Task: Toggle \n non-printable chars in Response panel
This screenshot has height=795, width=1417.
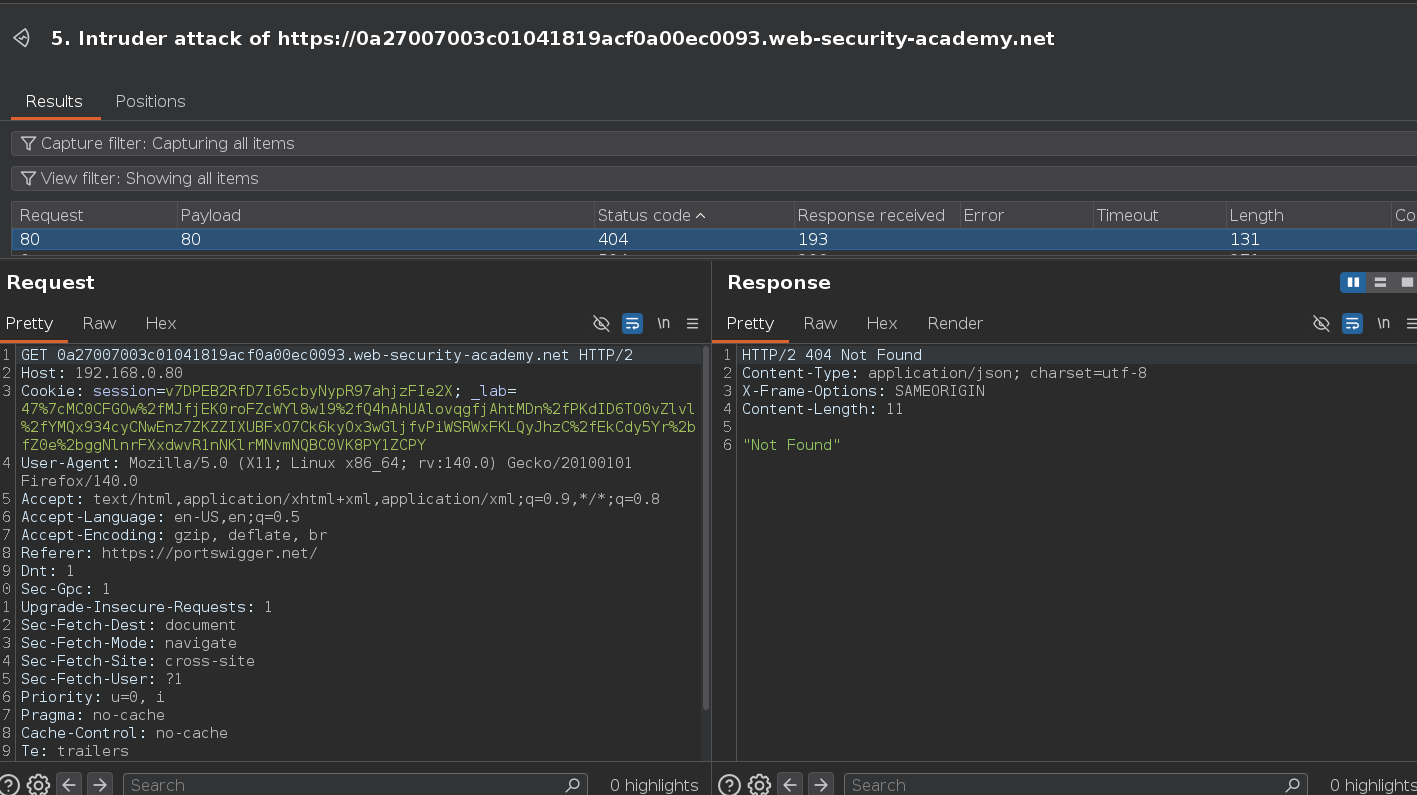Action: pos(1383,323)
